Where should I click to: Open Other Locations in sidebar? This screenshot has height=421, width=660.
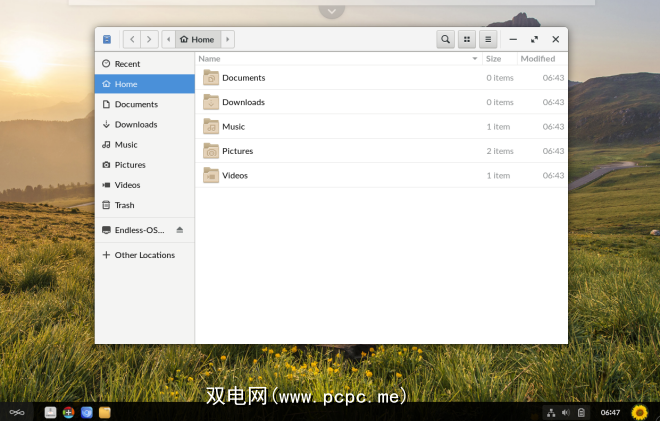(144, 255)
